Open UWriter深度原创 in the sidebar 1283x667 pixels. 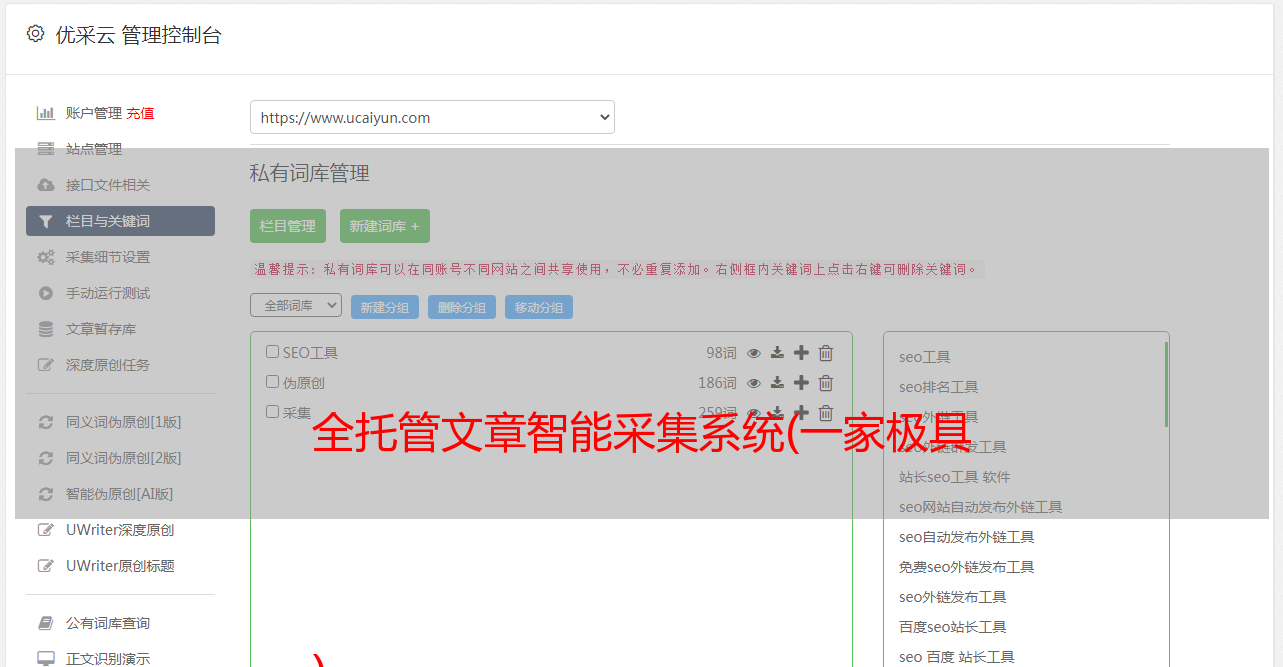pos(120,530)
